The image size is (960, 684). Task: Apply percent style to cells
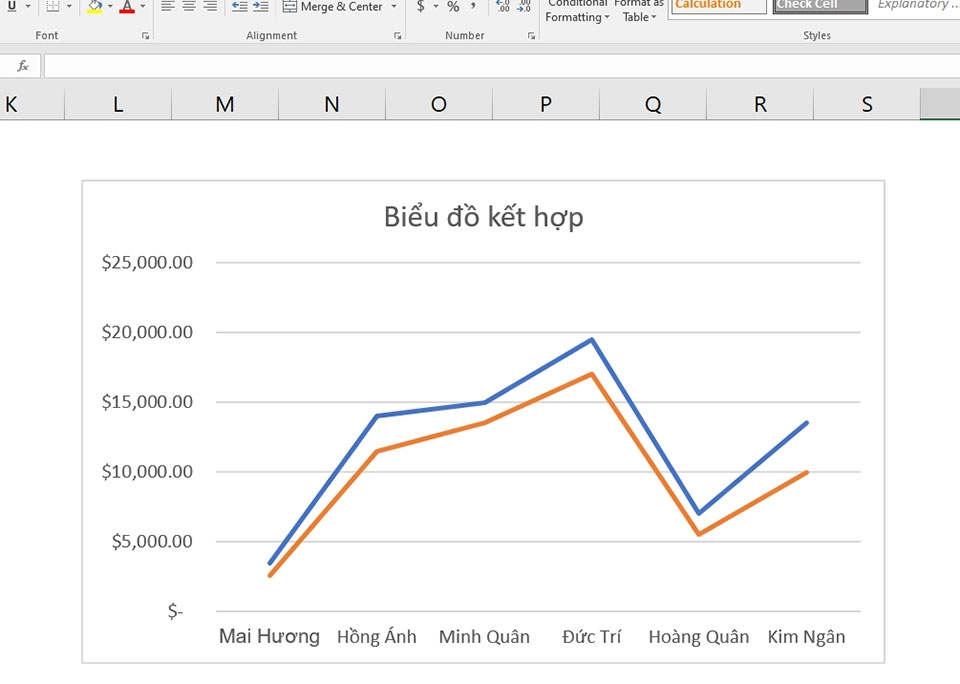[453, 6]
